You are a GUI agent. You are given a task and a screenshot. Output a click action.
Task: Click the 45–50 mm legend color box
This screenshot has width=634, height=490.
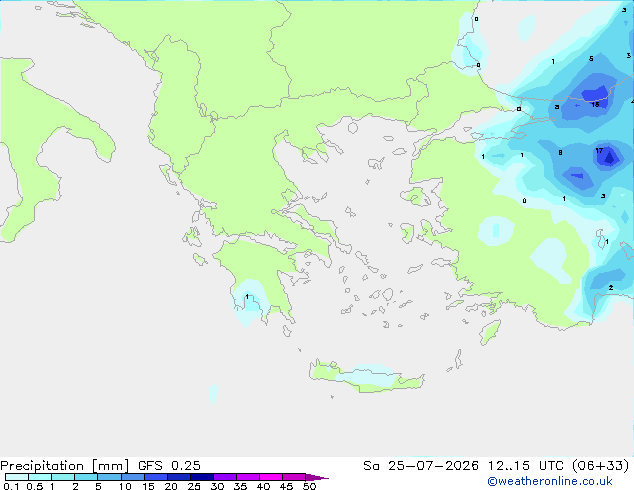(x=294, y=477)
